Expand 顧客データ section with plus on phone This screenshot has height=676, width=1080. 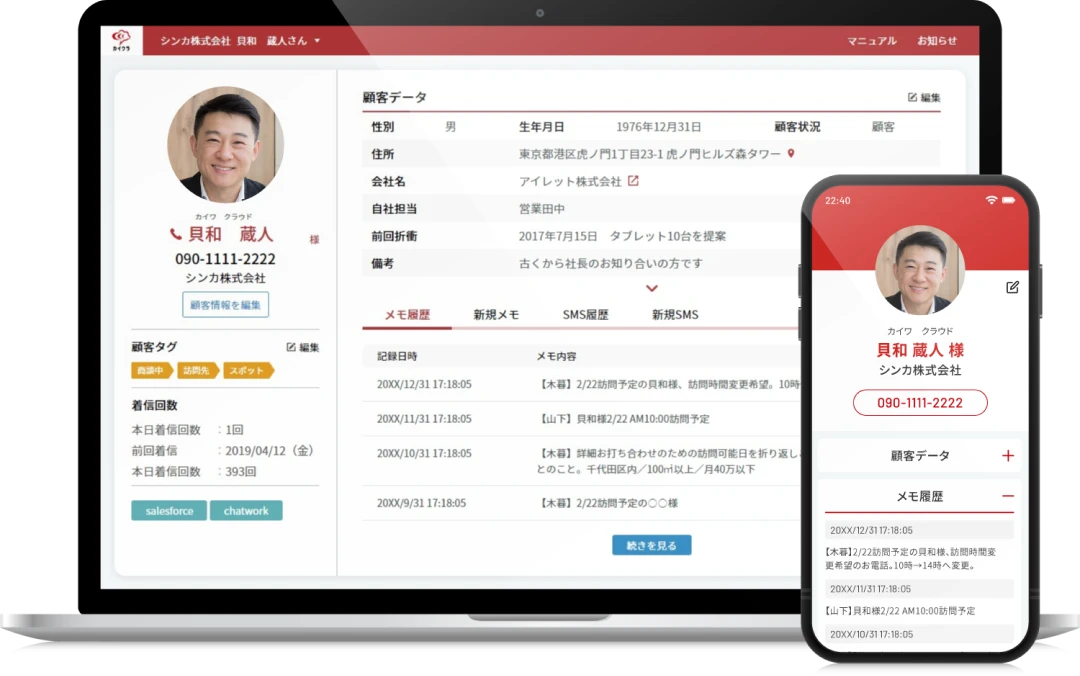(1007, 456)
